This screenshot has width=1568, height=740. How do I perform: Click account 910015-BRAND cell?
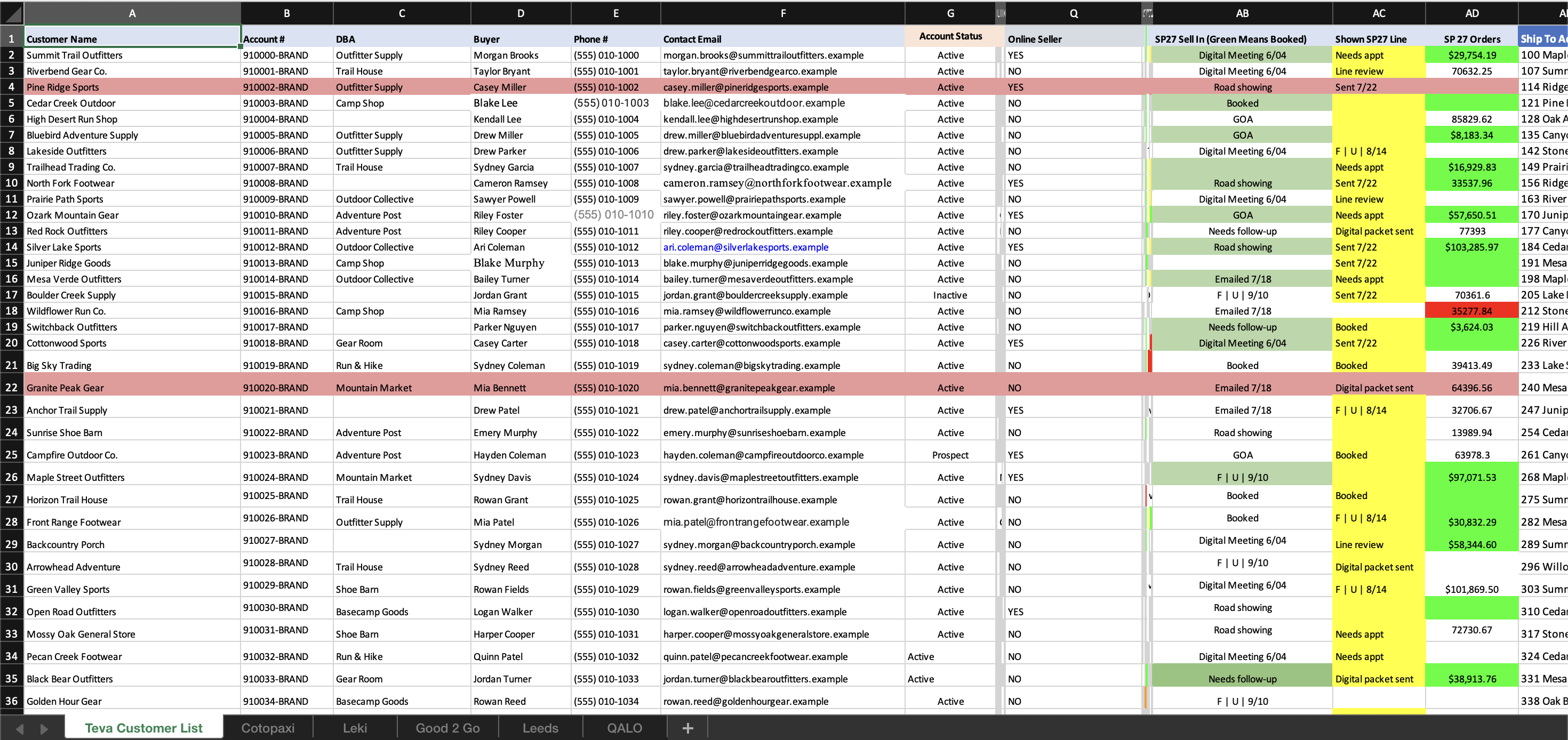[287, 295]
